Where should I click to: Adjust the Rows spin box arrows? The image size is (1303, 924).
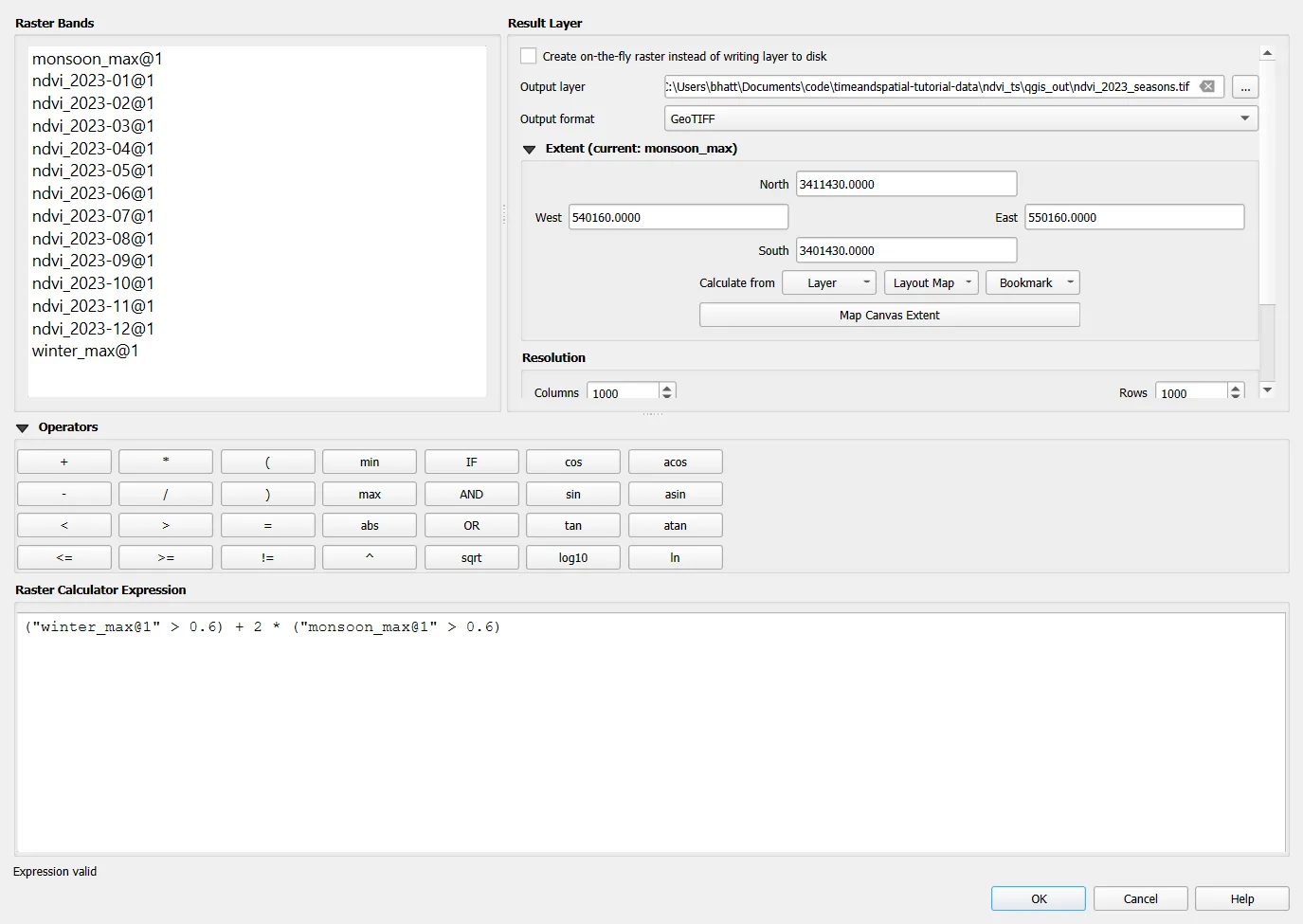1236,392
